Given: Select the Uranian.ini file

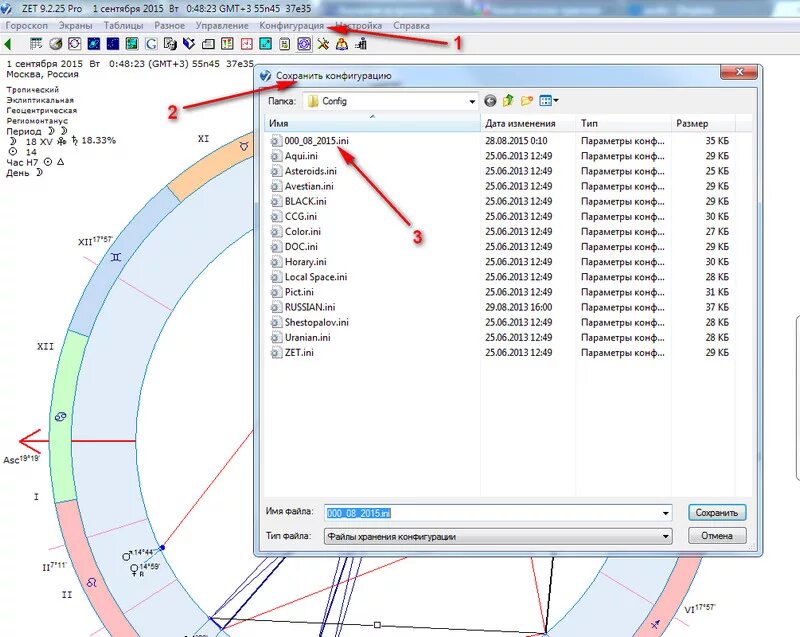Looking at the screenshot, I should click(307, 338).
